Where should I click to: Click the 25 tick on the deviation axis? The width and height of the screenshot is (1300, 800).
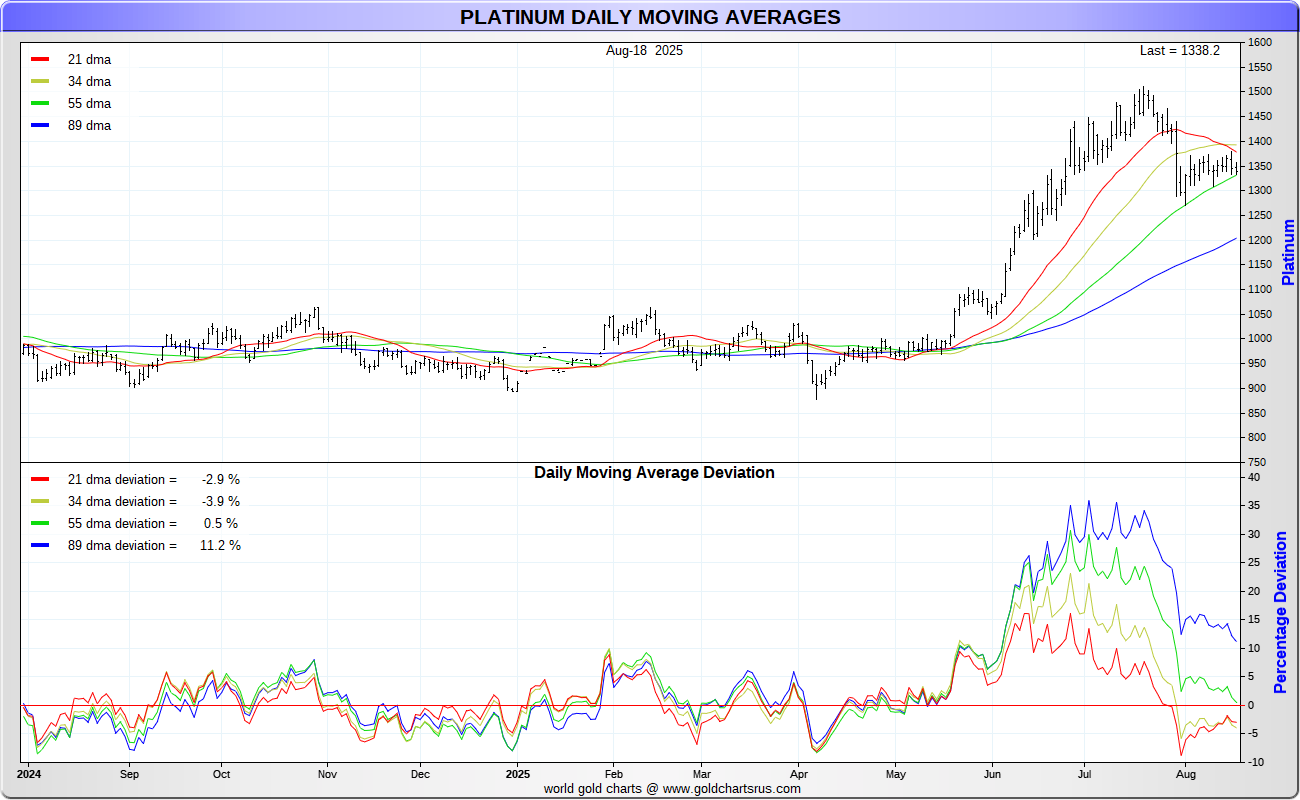coord(1253,563)
